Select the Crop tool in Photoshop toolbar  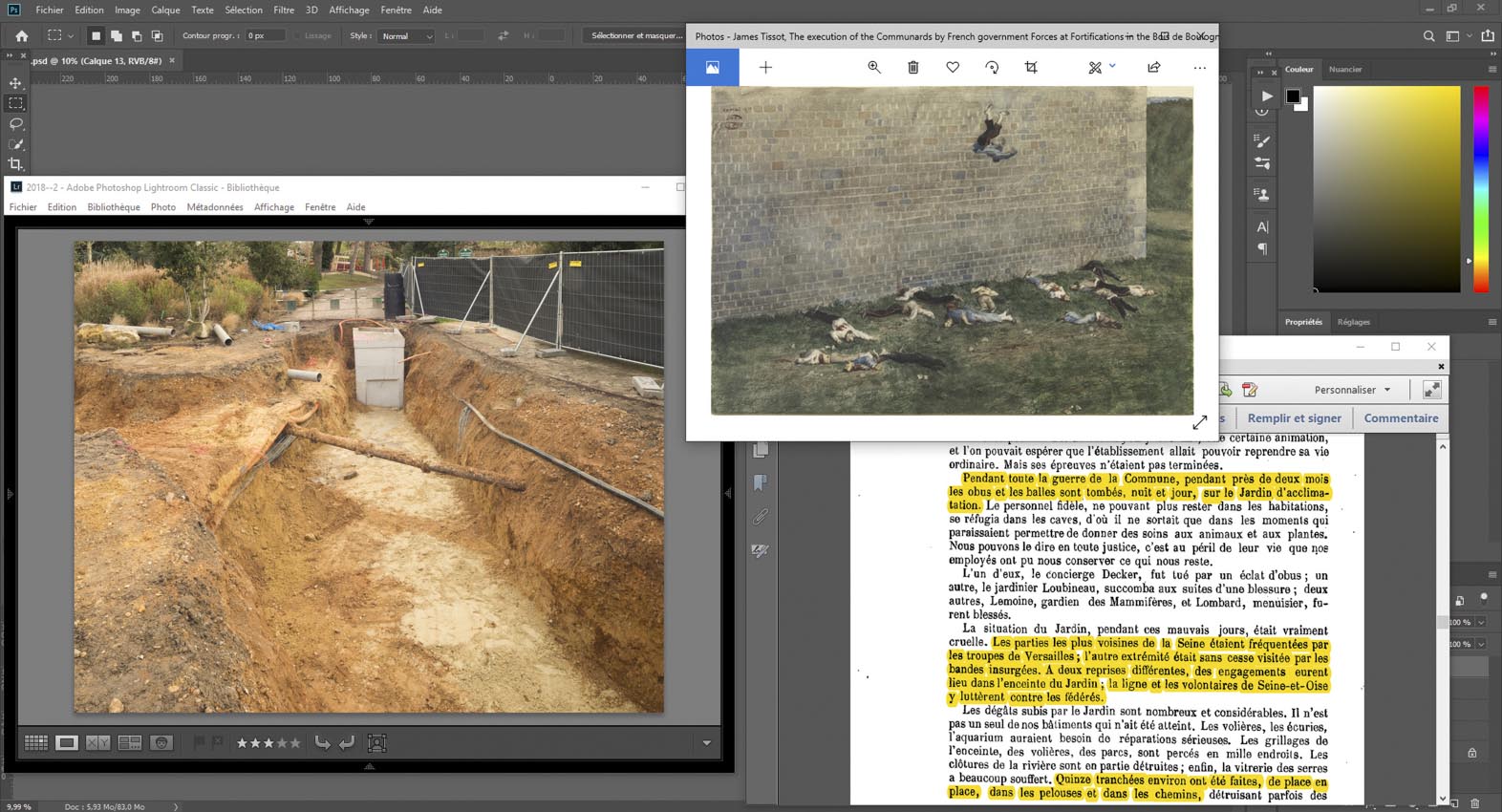[15, 164]
